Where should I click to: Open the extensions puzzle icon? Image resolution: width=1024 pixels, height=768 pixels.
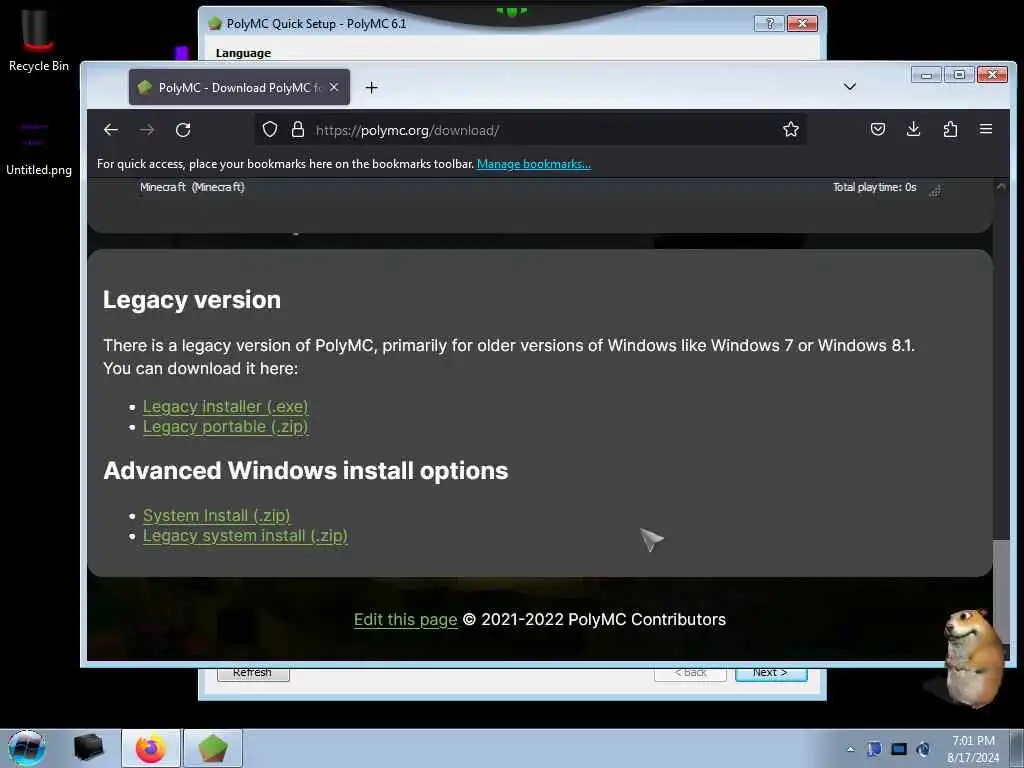950,129
